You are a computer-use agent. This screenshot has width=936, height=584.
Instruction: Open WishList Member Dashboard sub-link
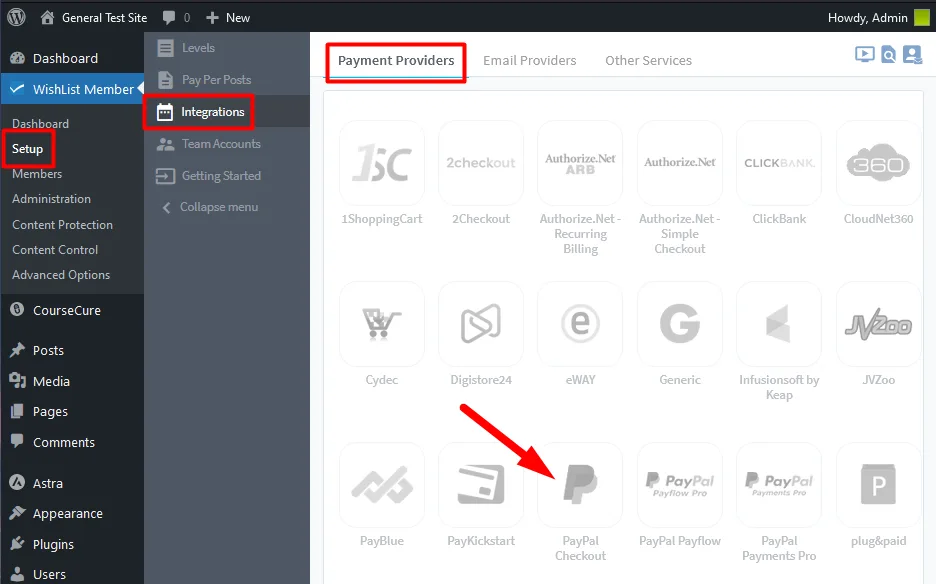(x=41, y=124)
